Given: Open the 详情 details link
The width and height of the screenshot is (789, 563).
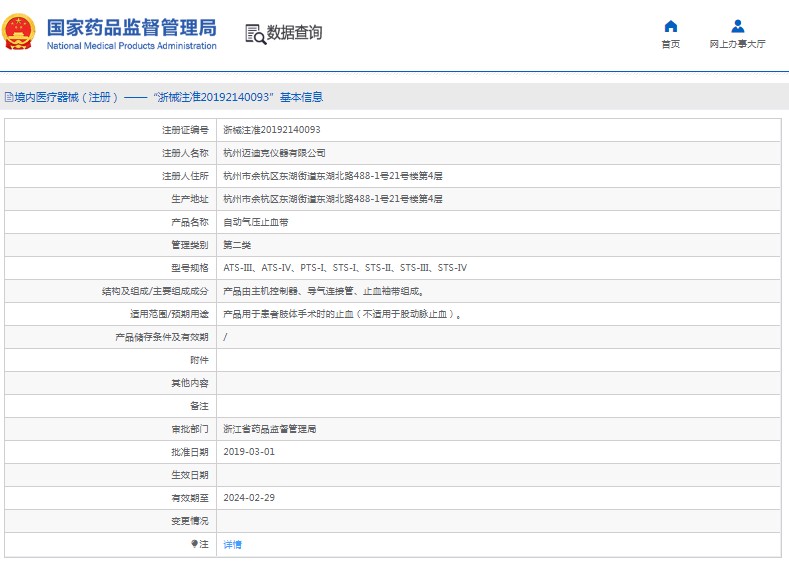Looking at the screenshot, I should coord(232,544).
